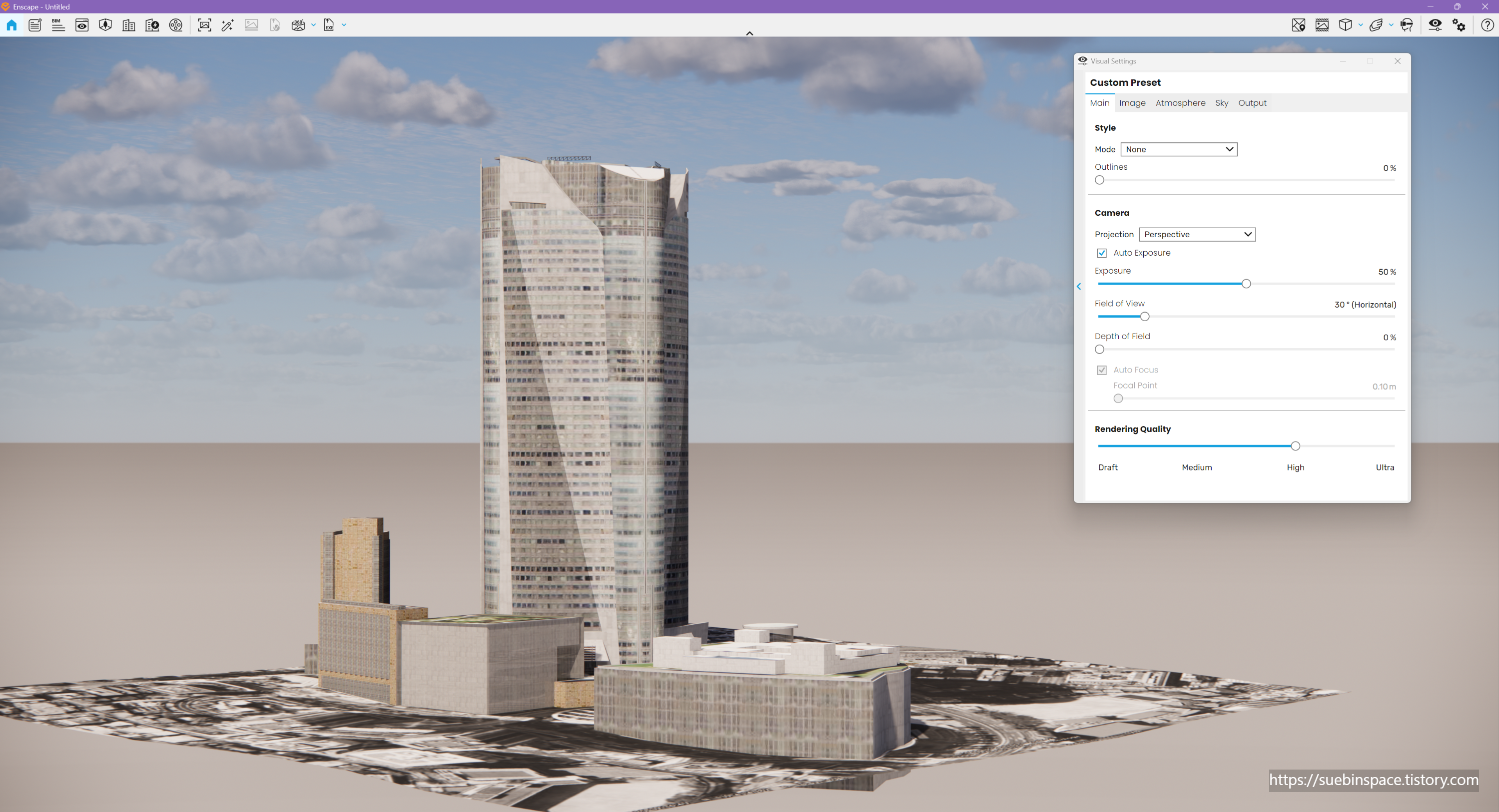
Task: Collapse toolbar using top center chevron
Action: [x=749, y=33]
